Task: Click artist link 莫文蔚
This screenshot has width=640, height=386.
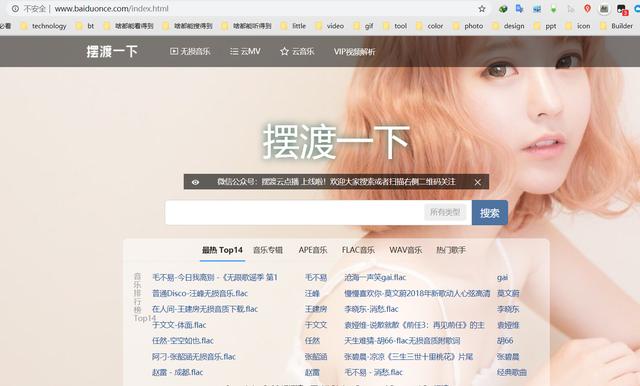Action: 508,293
